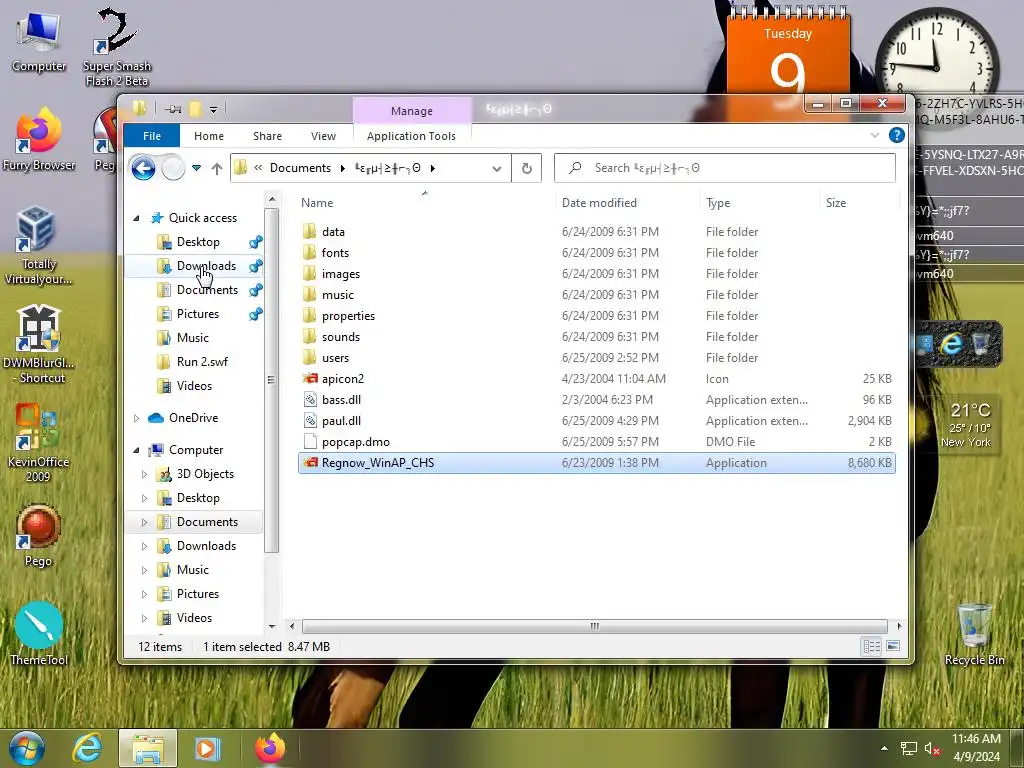Open the Share ribbon tab
1024x768 pixels.
point(268,136)
